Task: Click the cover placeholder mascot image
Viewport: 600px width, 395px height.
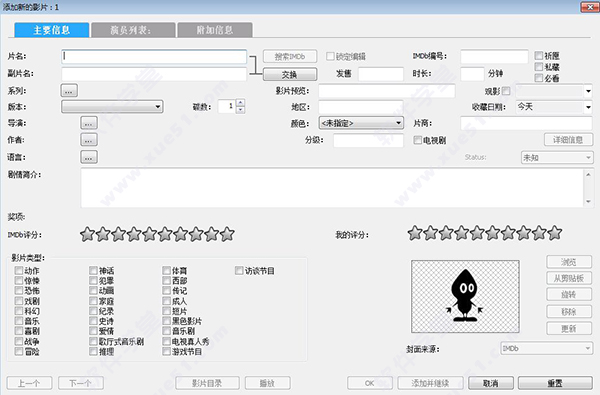Action: [x=465, y=296]
